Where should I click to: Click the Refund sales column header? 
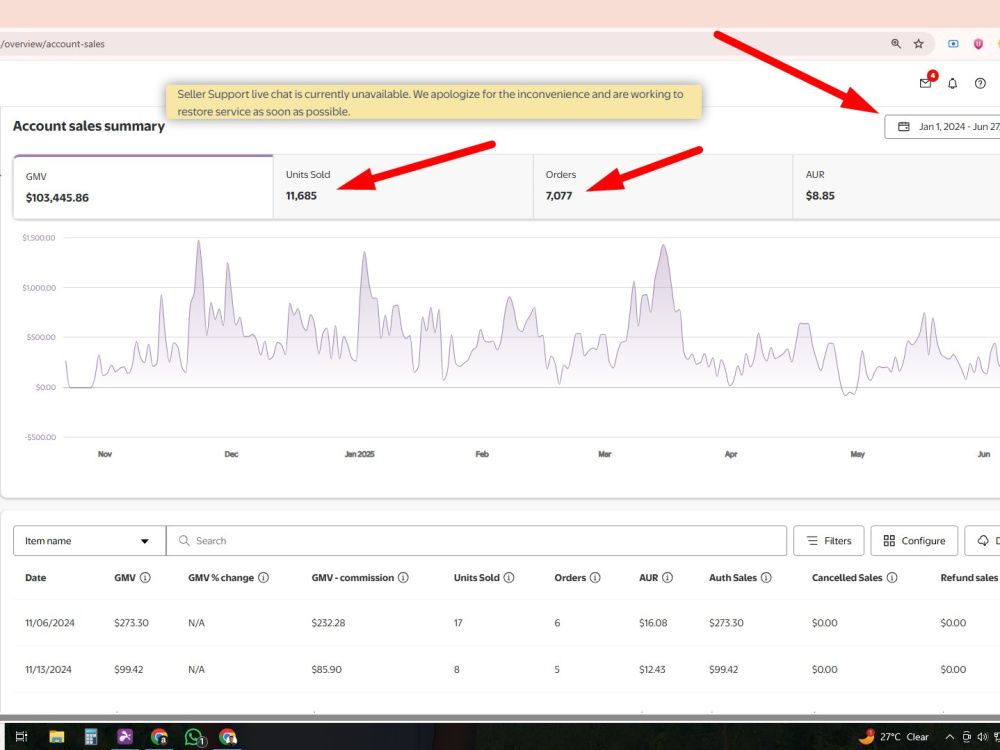pos(969,577)
